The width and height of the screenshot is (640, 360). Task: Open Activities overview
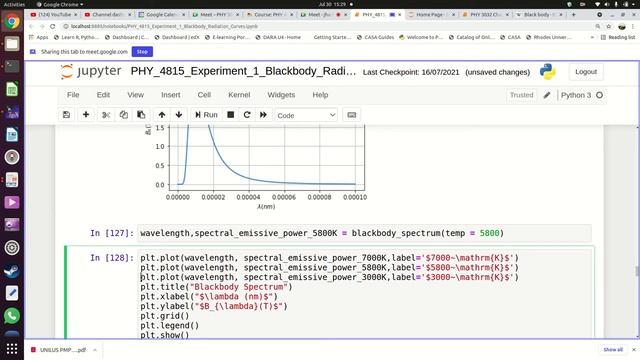tap(14, 4)
